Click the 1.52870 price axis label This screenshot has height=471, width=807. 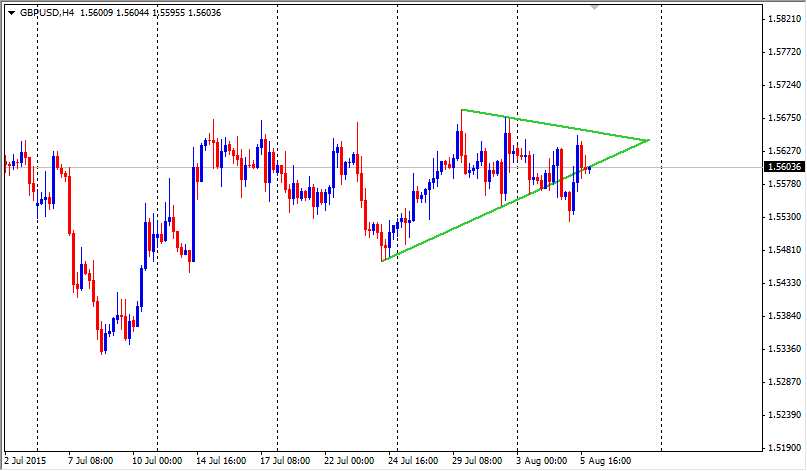784,381
